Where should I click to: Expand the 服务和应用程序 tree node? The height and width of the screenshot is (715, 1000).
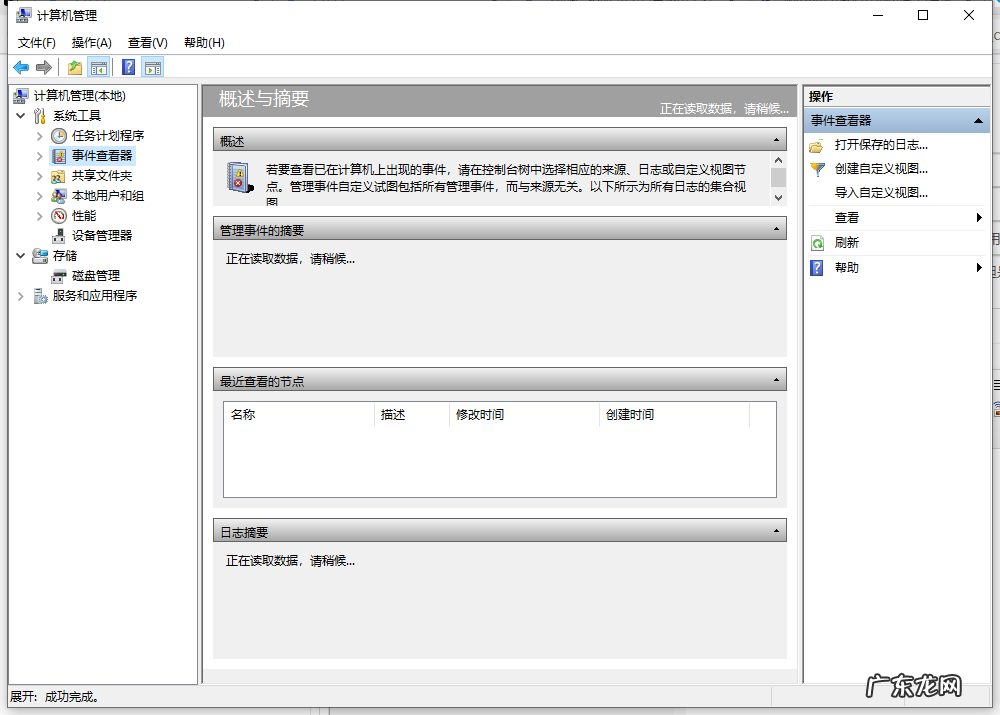(21, 296)
